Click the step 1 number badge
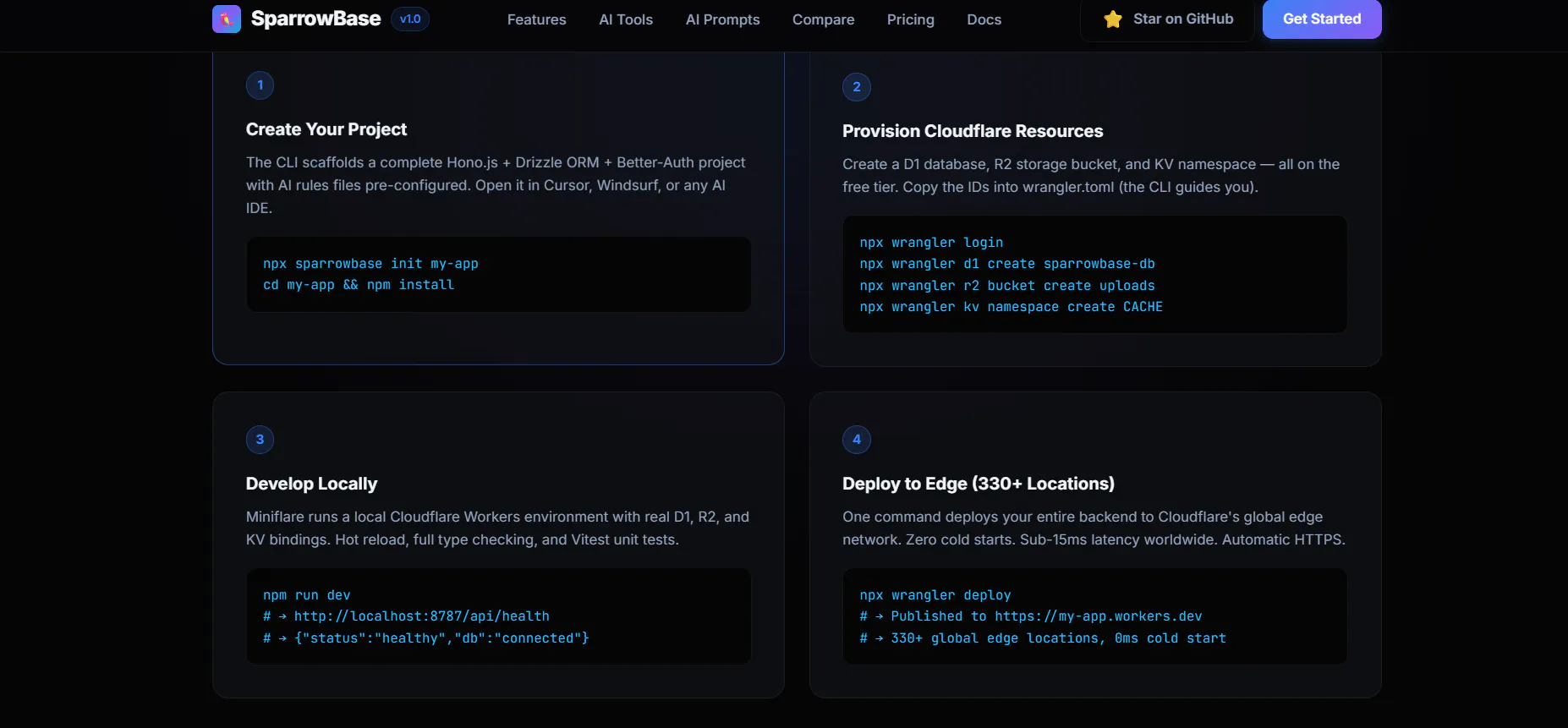Viewport: 1568px width, 728px height. click(260, 85)
